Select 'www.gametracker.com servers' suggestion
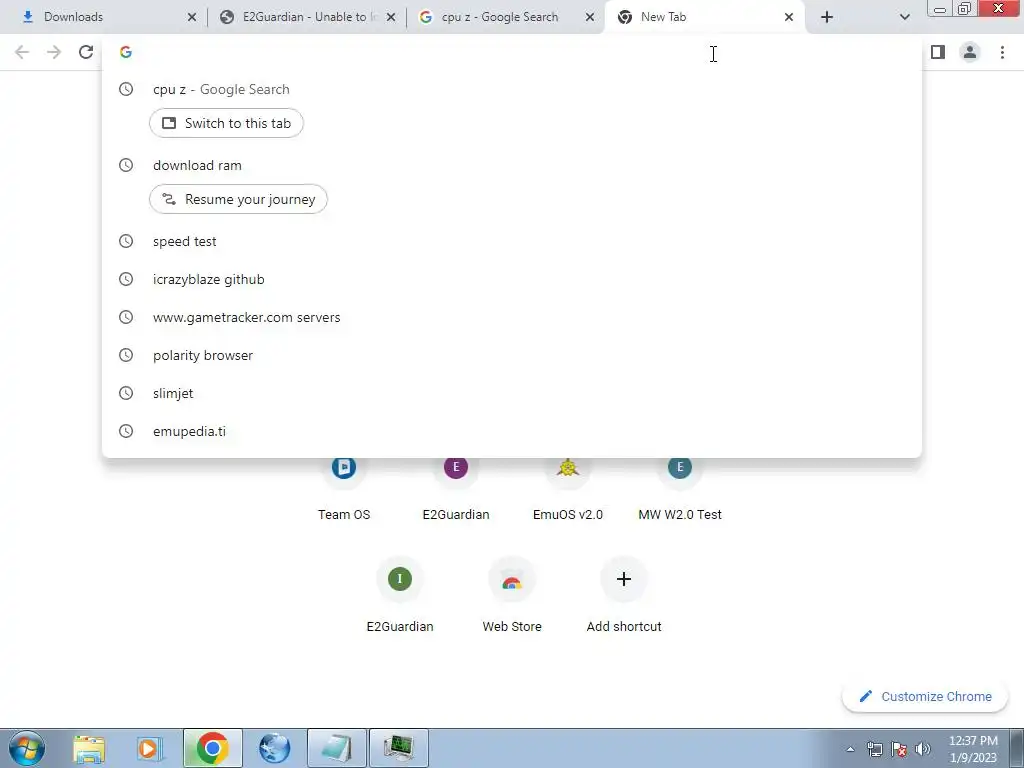The width and height of the screenshot is (1024, 768). (x=512, y=317)
